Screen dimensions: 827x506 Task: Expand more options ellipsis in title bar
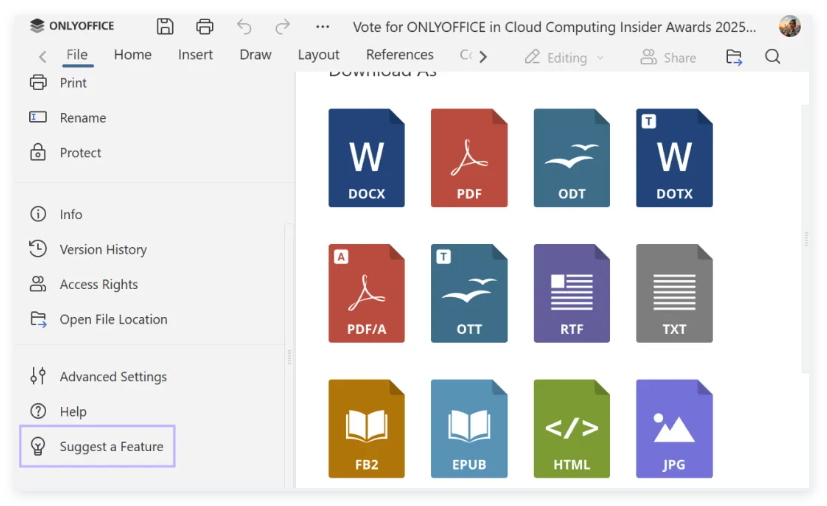[x=322, y=27]
